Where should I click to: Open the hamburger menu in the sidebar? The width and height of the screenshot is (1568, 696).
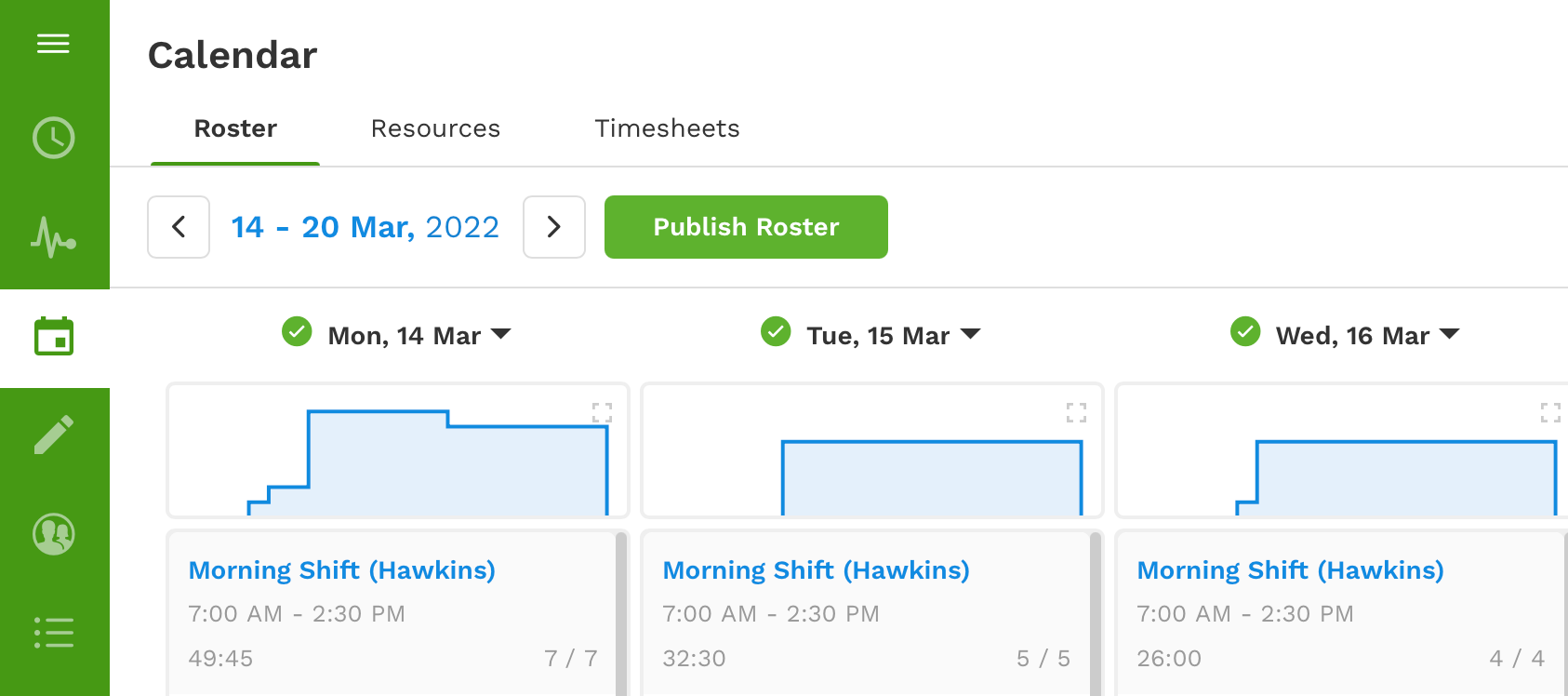pos(53,44)
